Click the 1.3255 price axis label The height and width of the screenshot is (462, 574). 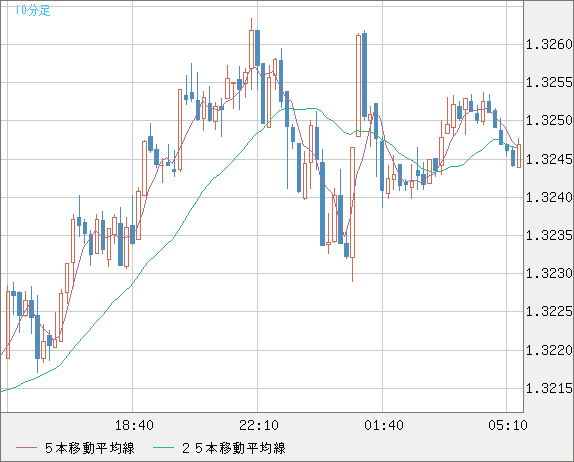coord(549,82)
